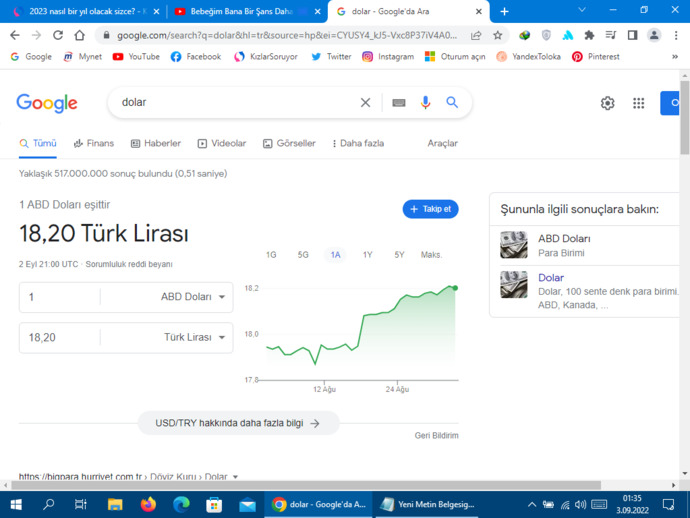The width and height of the screenshot is (690, 518).
Task: Select the 1A chart range
Action: click(x=335, y=255)
